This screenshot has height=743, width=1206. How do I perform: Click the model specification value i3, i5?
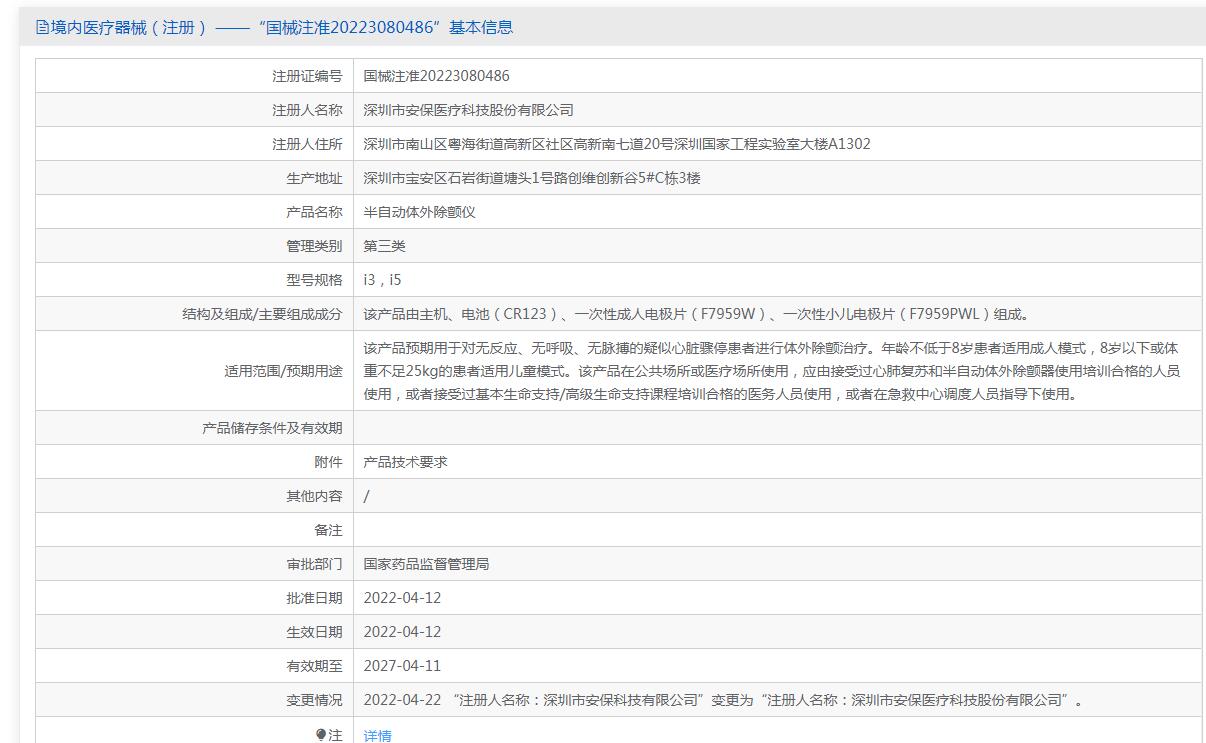[382, 280]
